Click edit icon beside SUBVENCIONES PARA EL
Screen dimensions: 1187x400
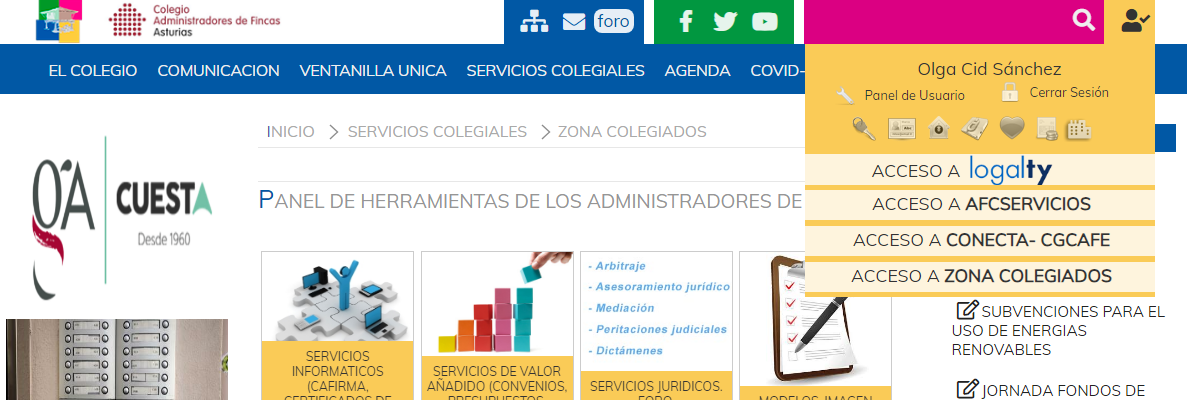(x=967, y=311)
